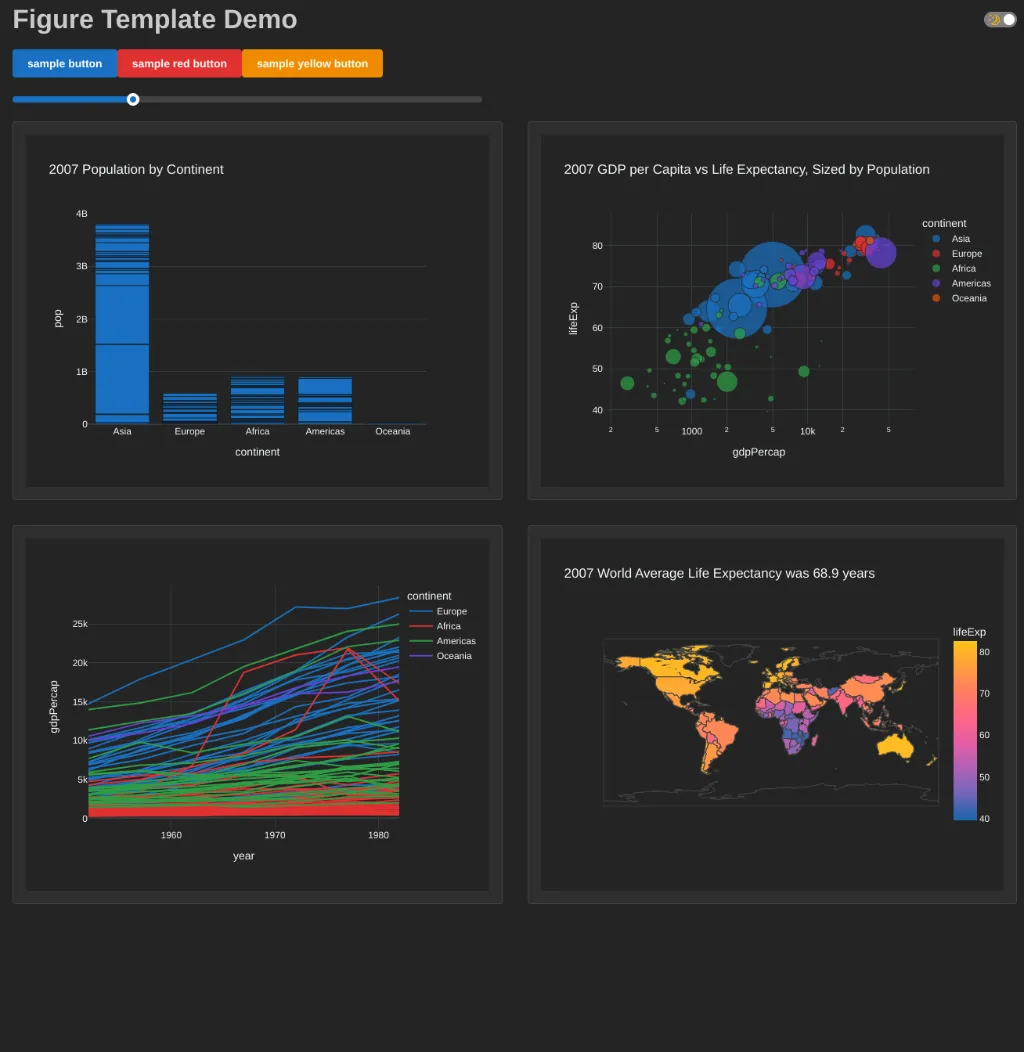
Task: Toggle Europe in the scatter plot legend
Action: (966, 254)
